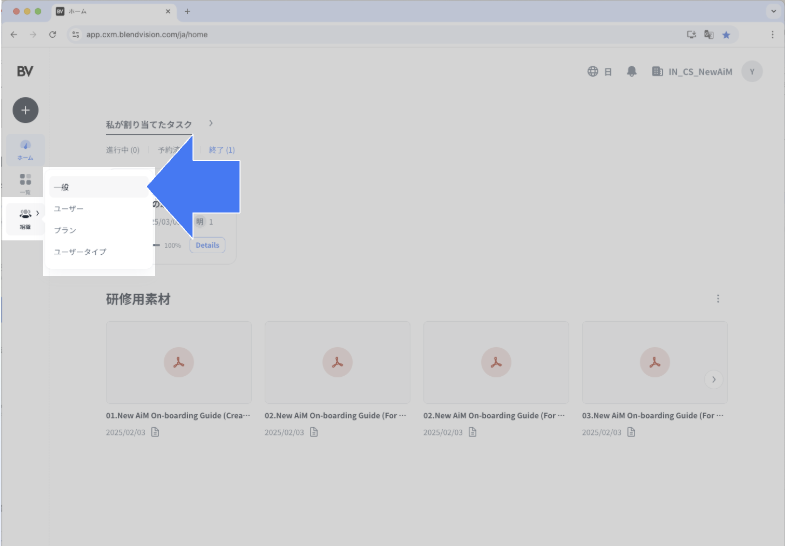The width and height of the screenshot is (785, 546).
Task: Open the 研修用素材 three-dot options menu
Action: (718, 299)
